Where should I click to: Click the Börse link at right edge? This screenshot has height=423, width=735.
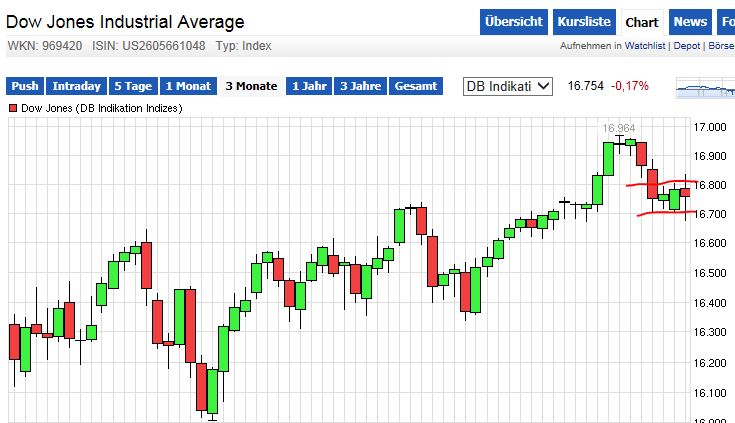click(x=720, y=46)
